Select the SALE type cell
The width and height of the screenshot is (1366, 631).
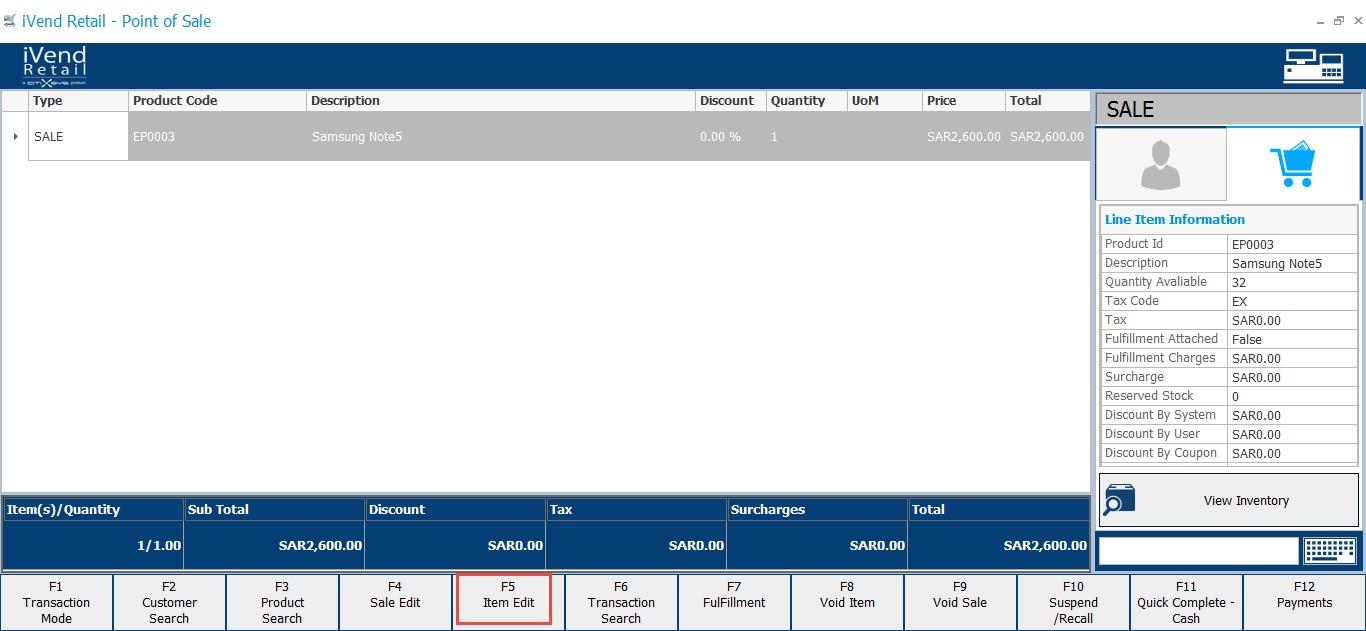pyautogui.click(x=78, y=136)
